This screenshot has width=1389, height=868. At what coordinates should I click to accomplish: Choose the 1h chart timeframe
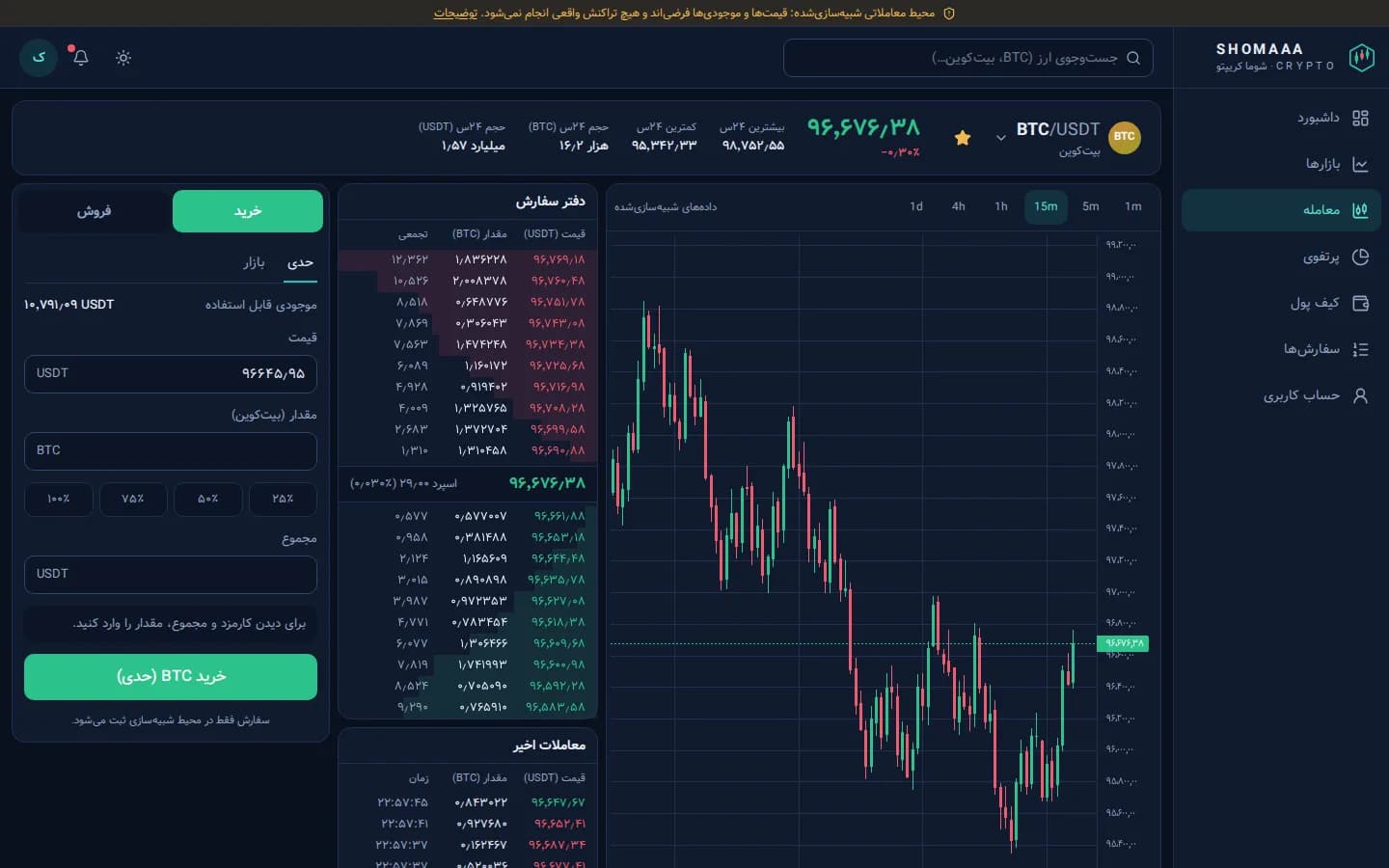tap(1001, 206)
